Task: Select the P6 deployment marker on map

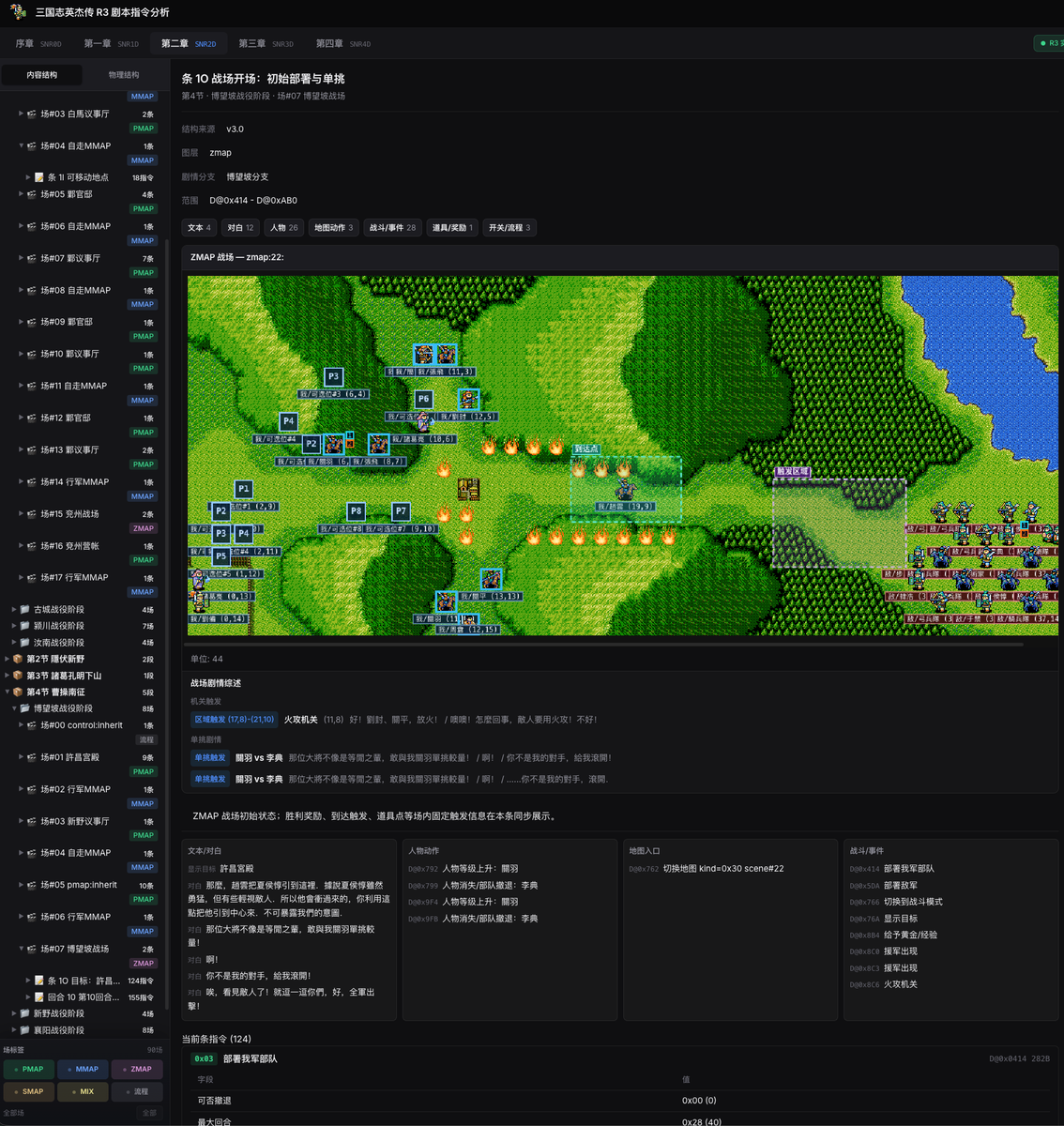Action: (423, 399)
